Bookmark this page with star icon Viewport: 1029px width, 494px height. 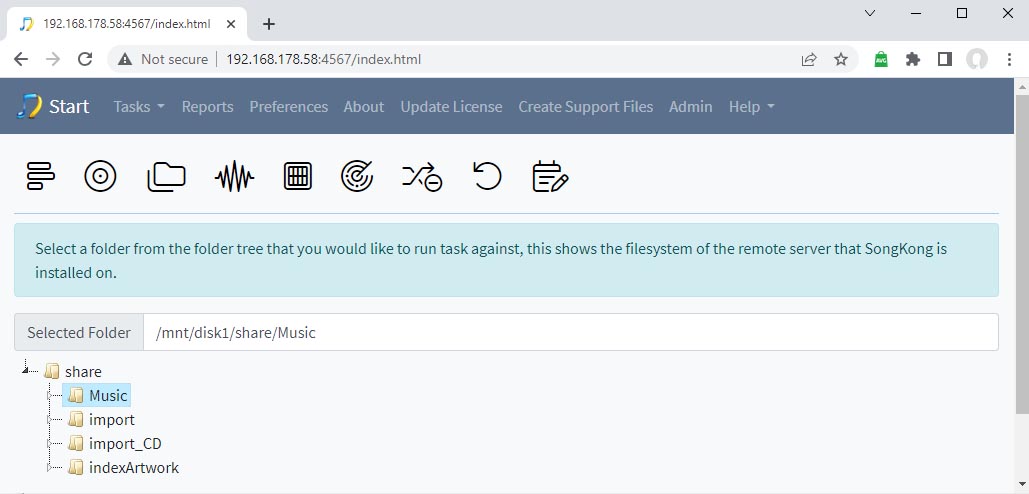tap(841, 60)
